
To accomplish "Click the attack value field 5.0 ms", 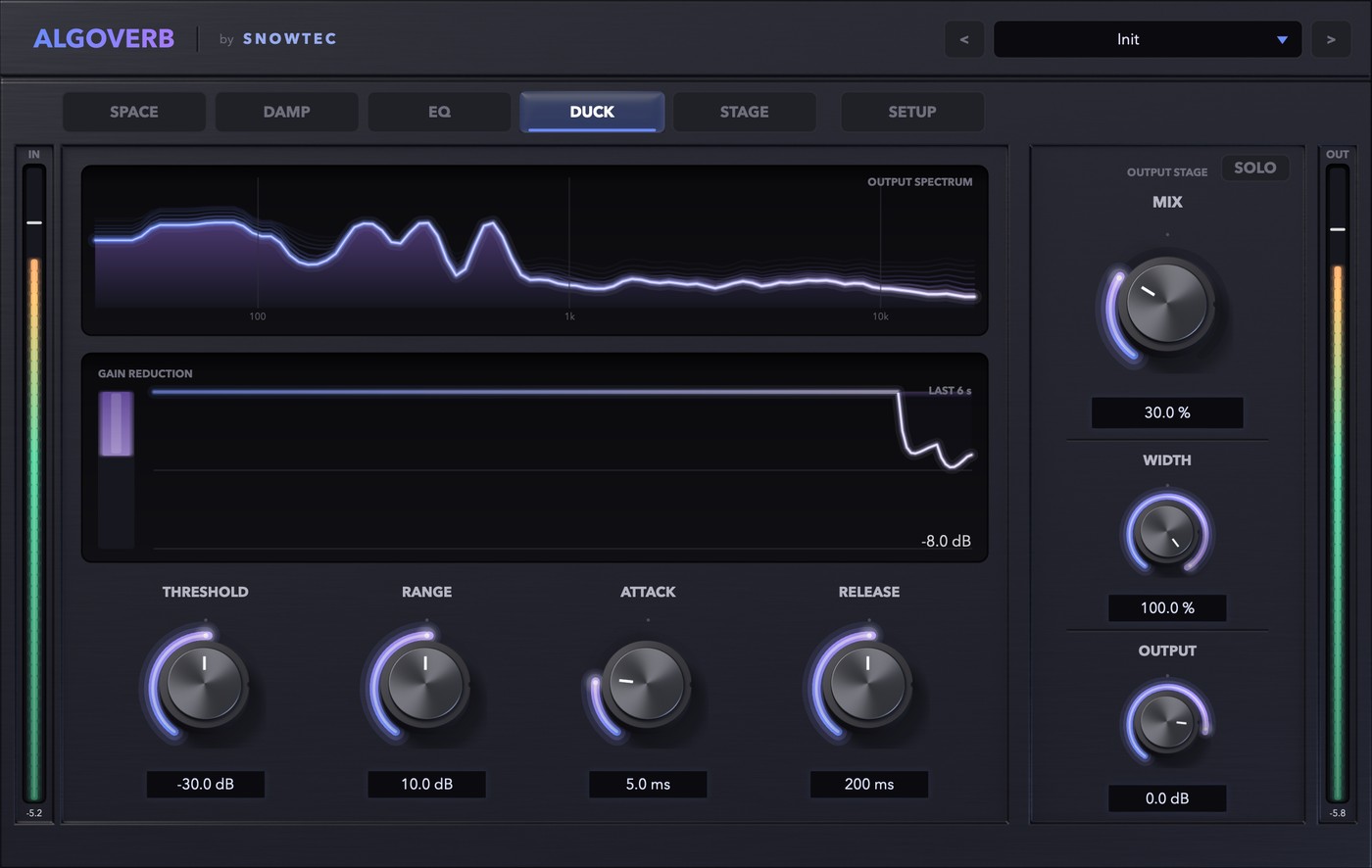I will click(648, 784).
